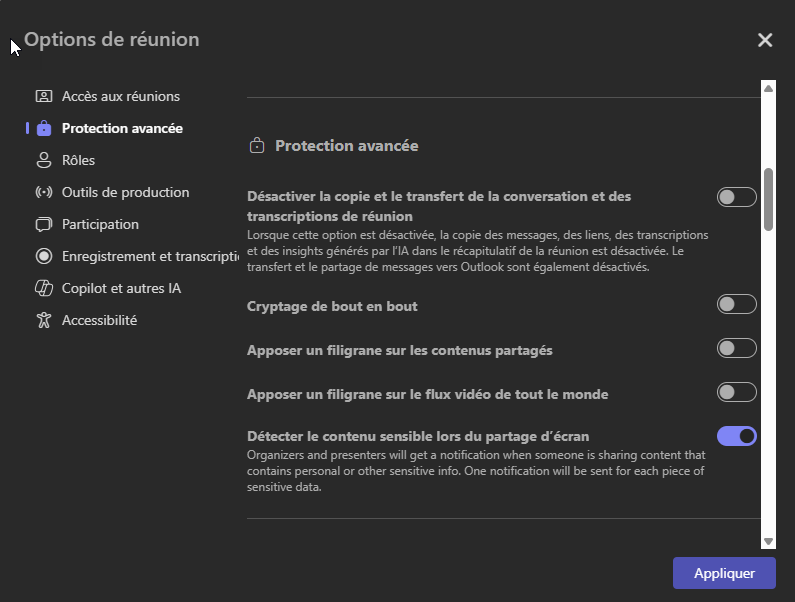Disable Détecter le contenu sensible toggle
Image resolution: width=795 pixels, height=602 pixels.
pos(736,436)
